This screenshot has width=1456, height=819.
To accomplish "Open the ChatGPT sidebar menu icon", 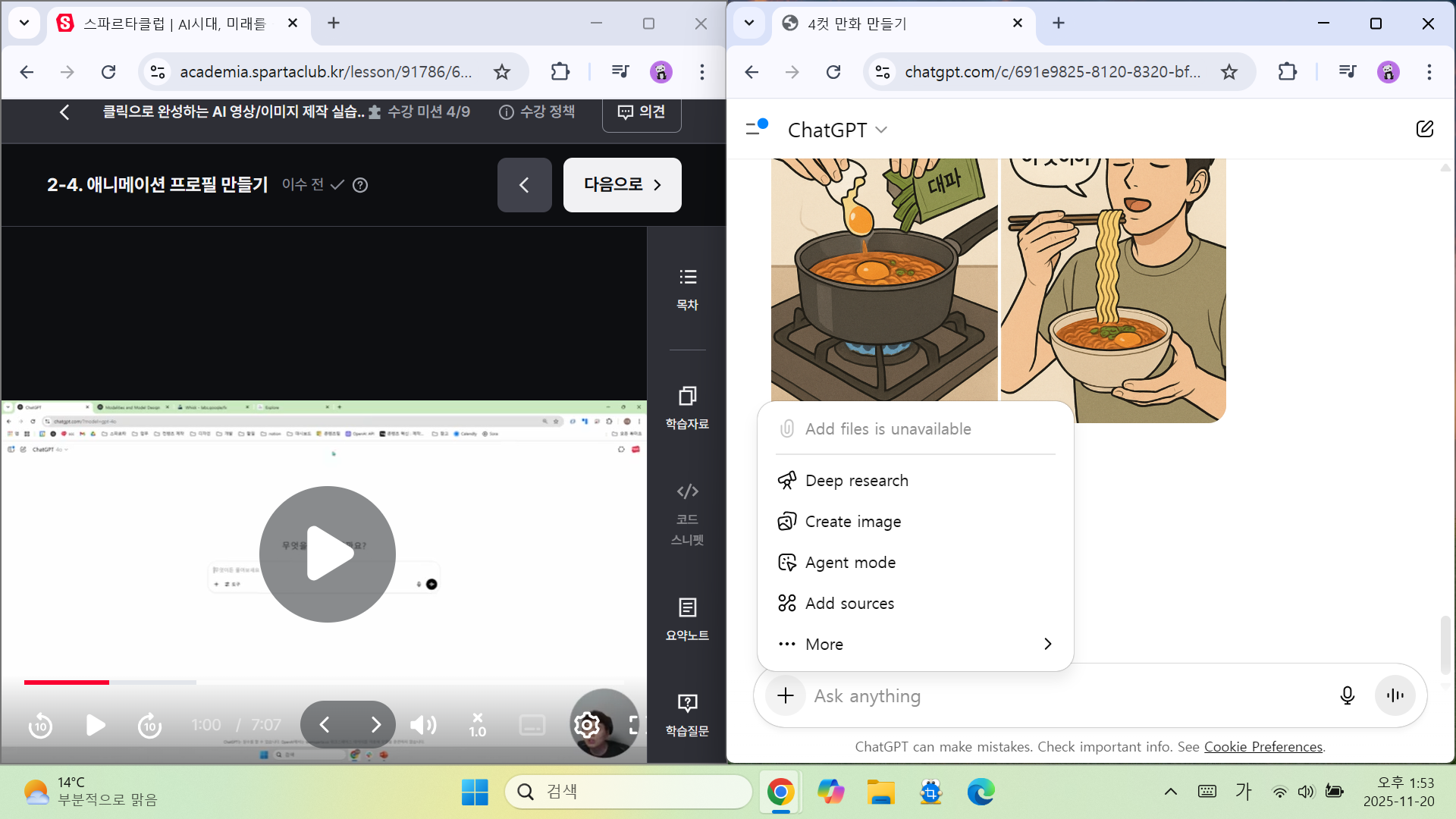I will 756,127.
